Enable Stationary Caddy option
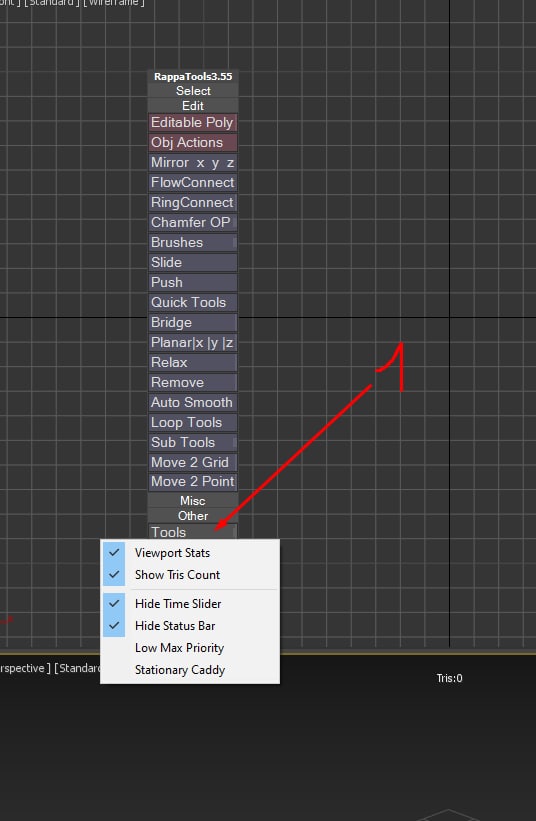536x821 pixels. coord(189,670)
